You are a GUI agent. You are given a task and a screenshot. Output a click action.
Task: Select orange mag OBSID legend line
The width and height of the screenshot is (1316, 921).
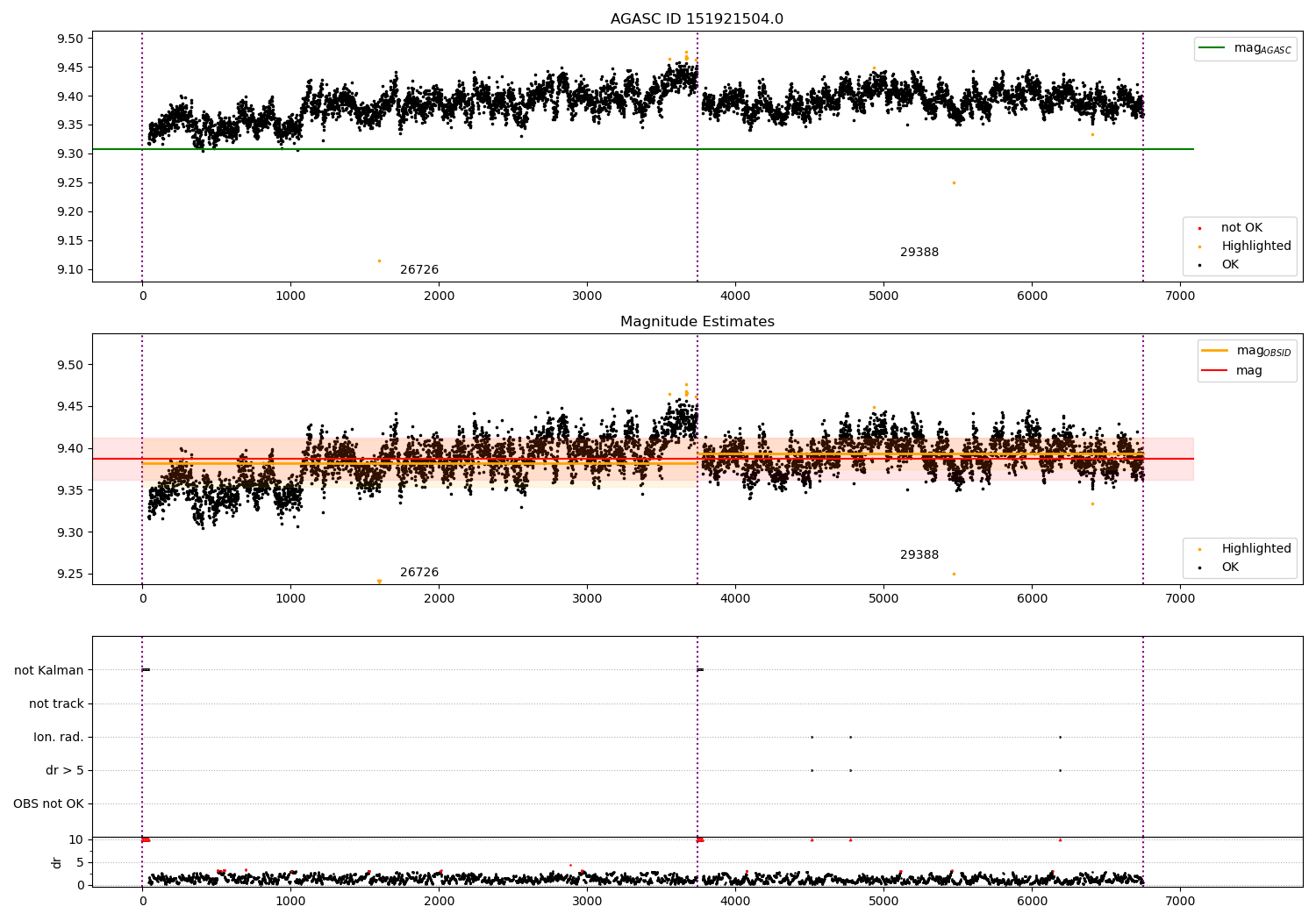pos(1214,351)
